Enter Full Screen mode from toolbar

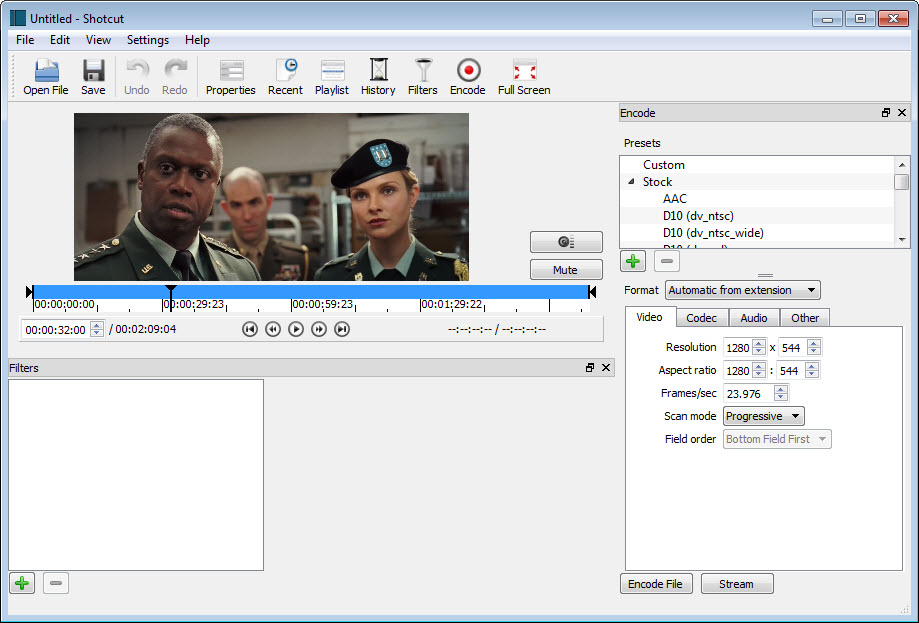coord(524,77)
